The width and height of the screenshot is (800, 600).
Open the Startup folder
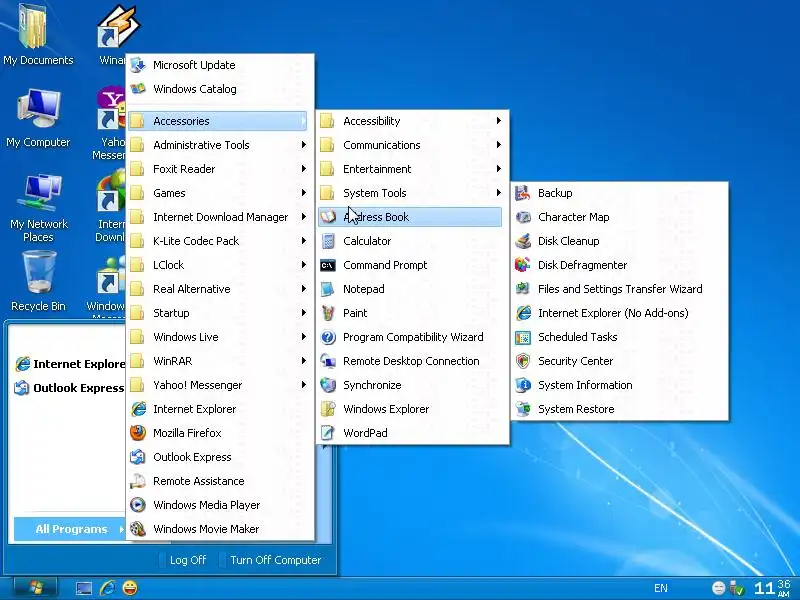click(x=218, y=313)
